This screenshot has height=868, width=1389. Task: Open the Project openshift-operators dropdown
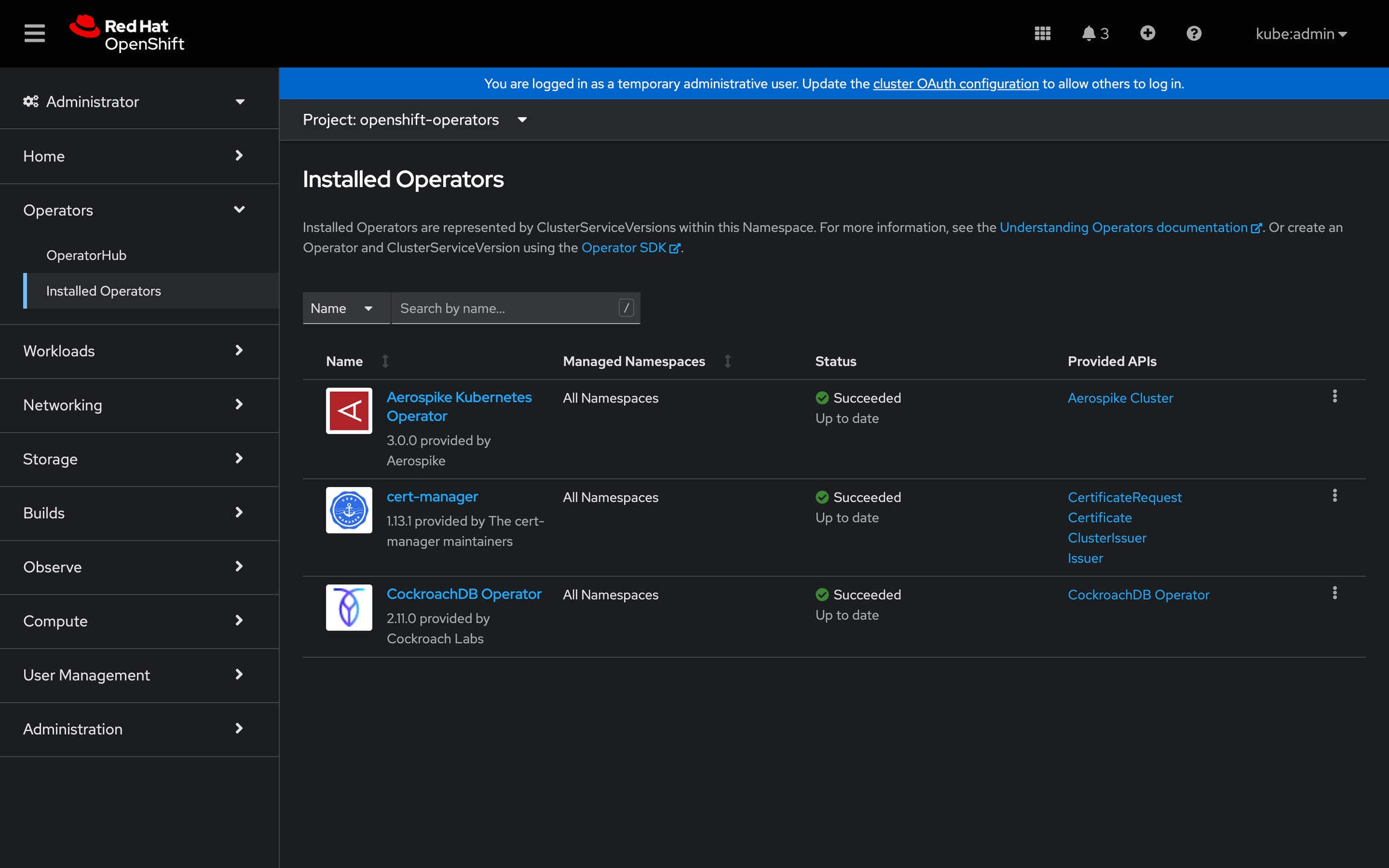tap(415, 119)
